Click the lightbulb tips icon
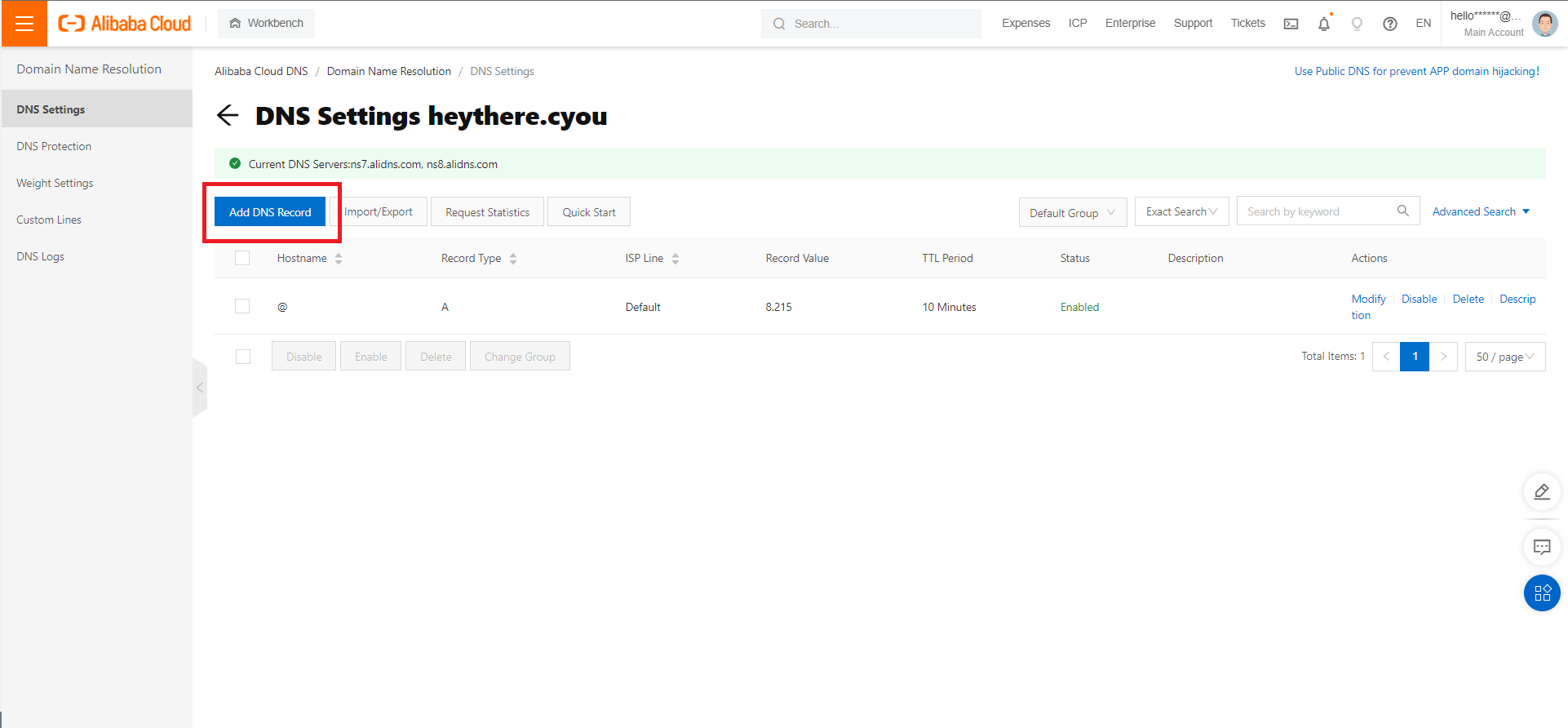The image size is (1568, 728). [x=1357, y=24]
